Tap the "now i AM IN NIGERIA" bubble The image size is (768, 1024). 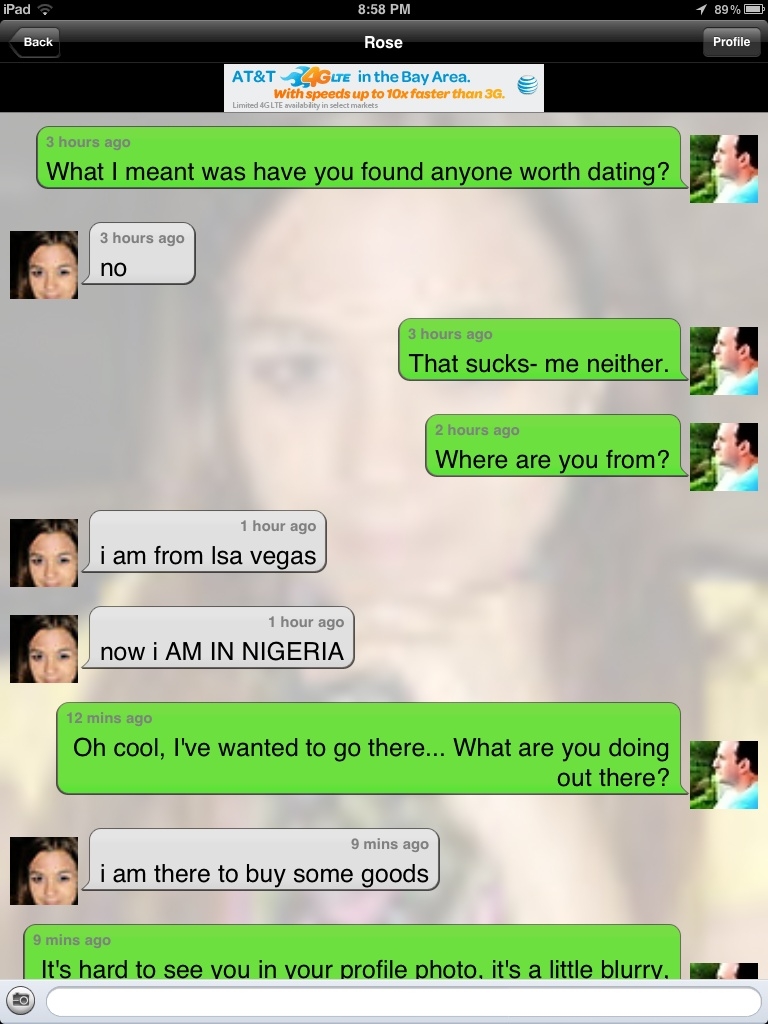[x=218, y=637]
